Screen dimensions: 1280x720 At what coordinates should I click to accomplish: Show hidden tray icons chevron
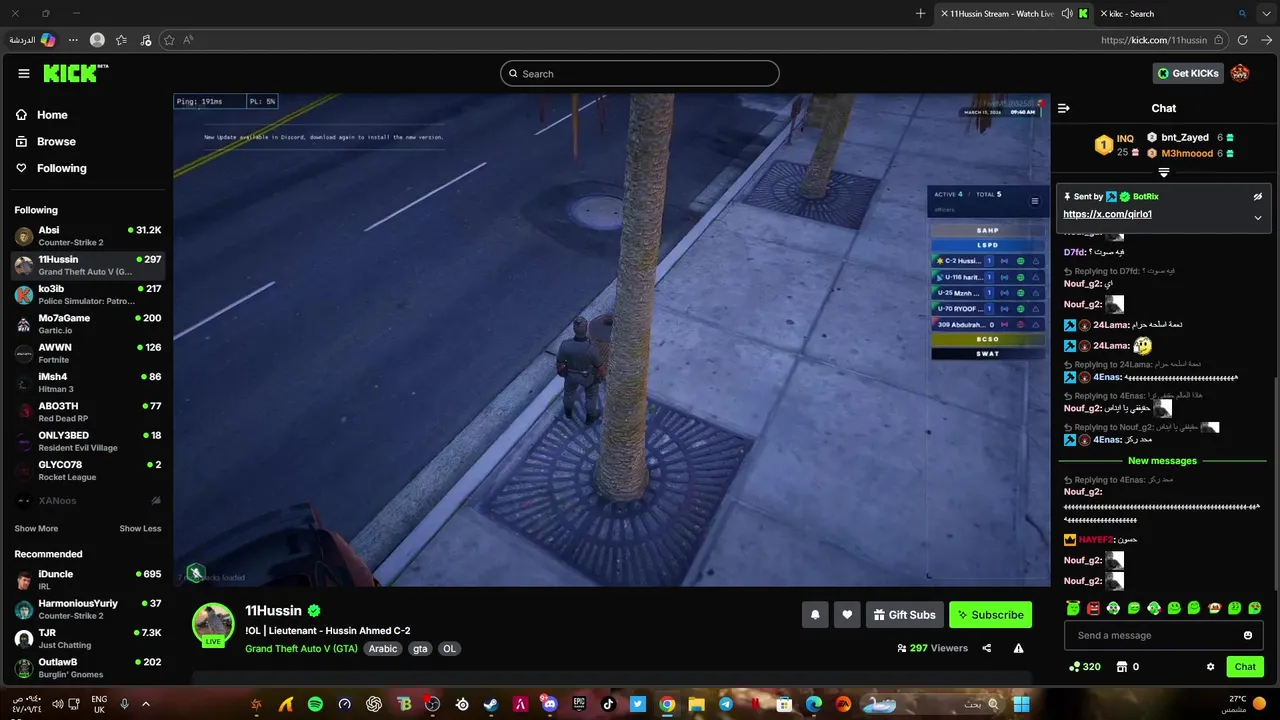(x=146, y=704)
